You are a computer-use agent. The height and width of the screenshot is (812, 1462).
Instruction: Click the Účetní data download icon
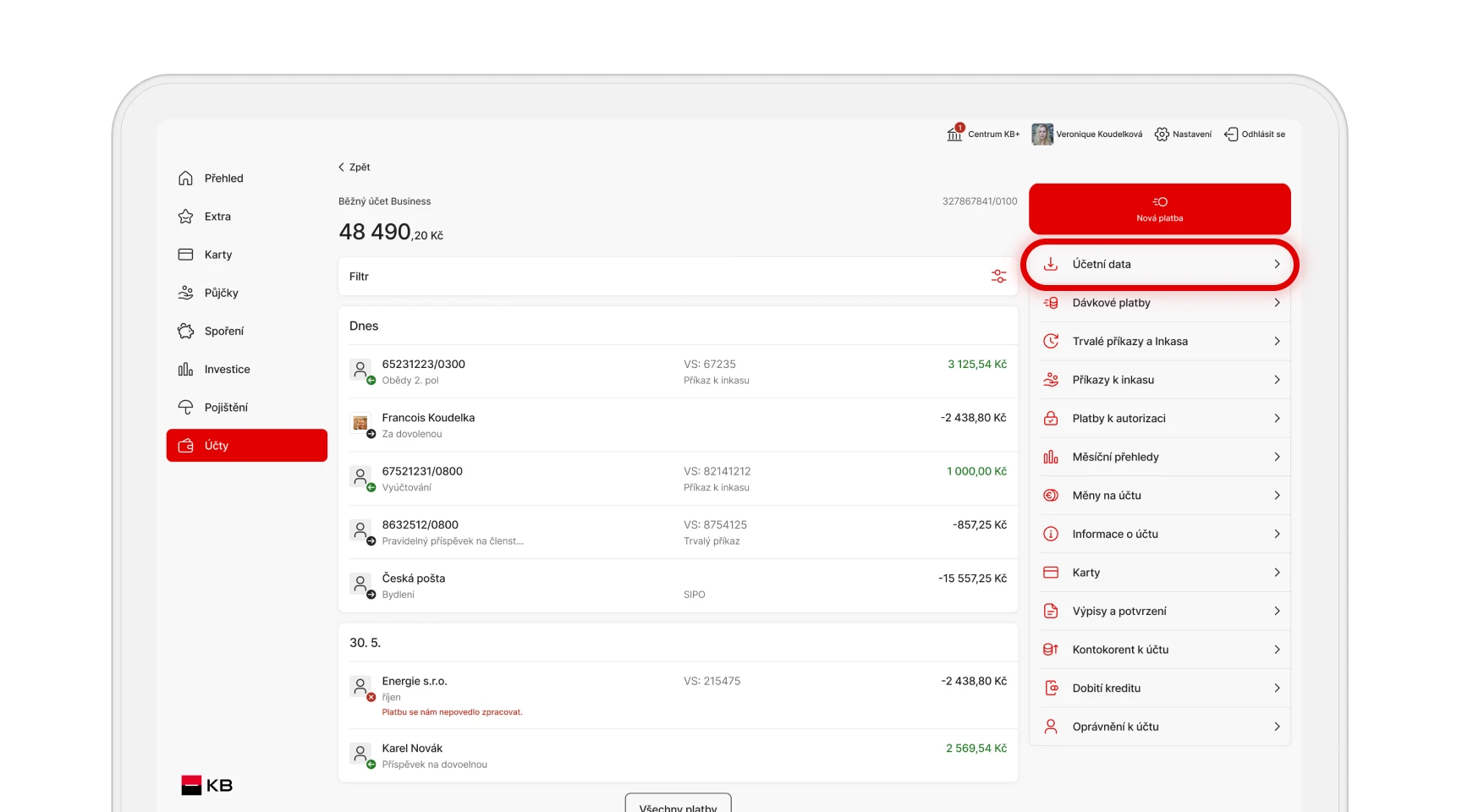point(1051,264)
